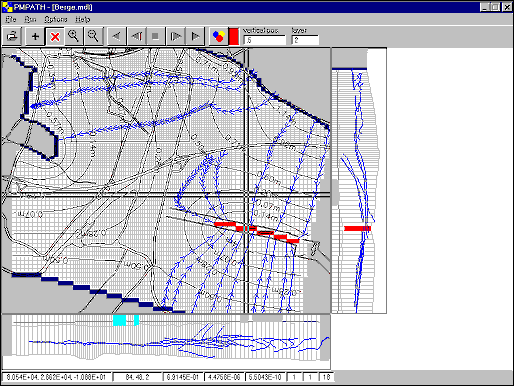The height and width of the screenshot is (386, 514).
Task: Click the red current color swatch
Action: [x=234, y=36]
